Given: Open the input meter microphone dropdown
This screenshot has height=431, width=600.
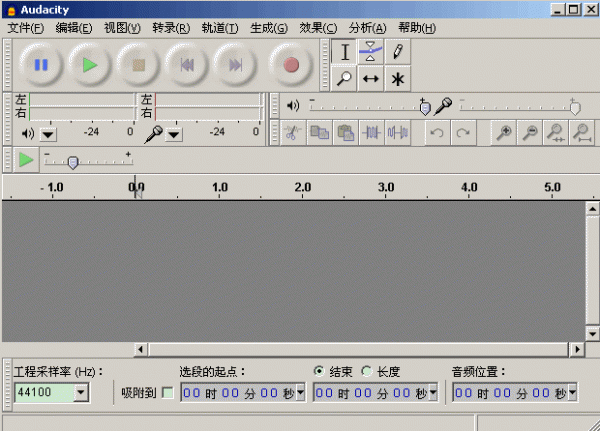Looking at the screenshot, I should pyautogui.click(x=174, y=134).
